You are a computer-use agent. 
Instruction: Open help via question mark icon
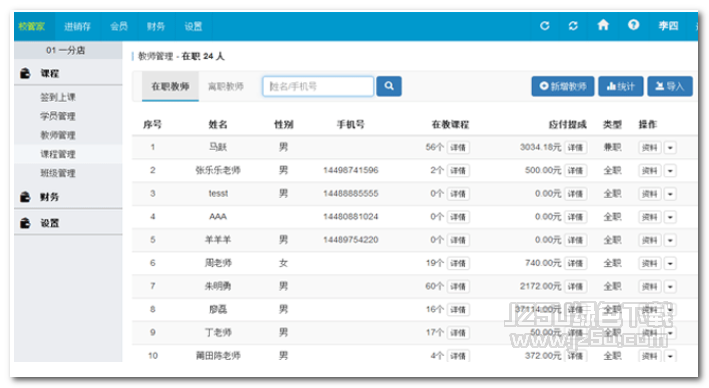point(633,25)
